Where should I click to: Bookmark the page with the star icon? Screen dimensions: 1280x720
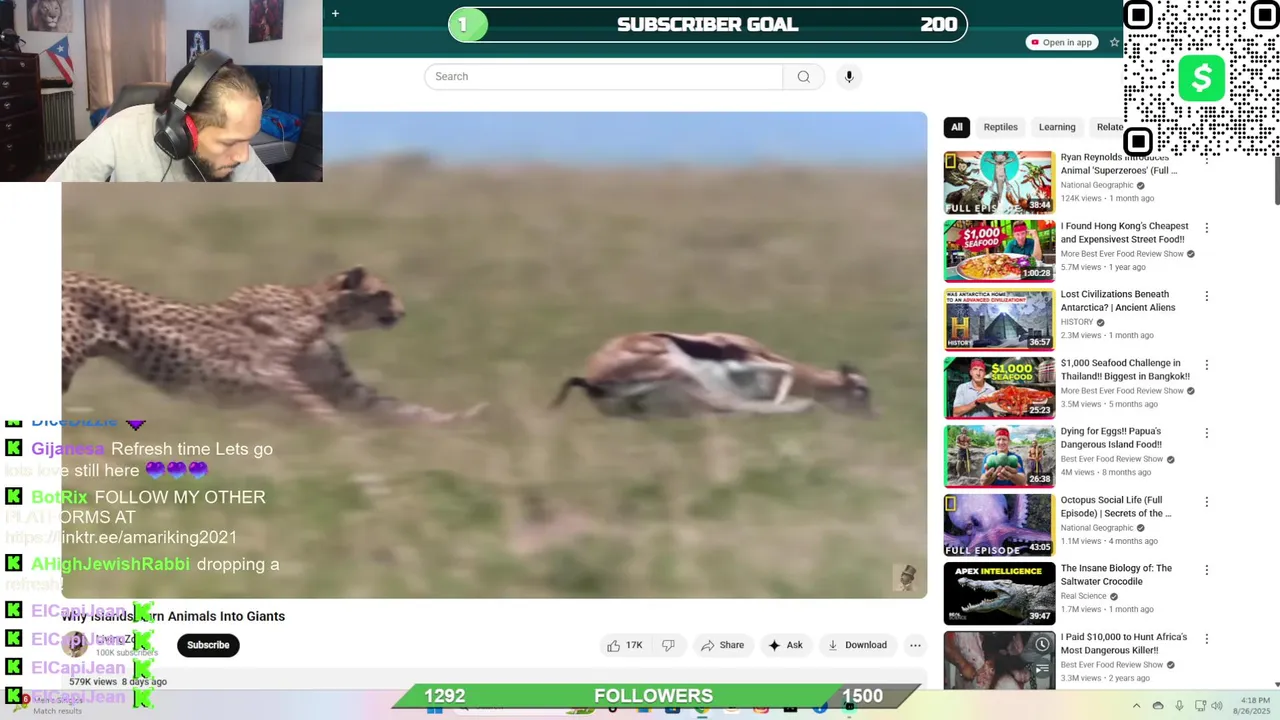1114,42
